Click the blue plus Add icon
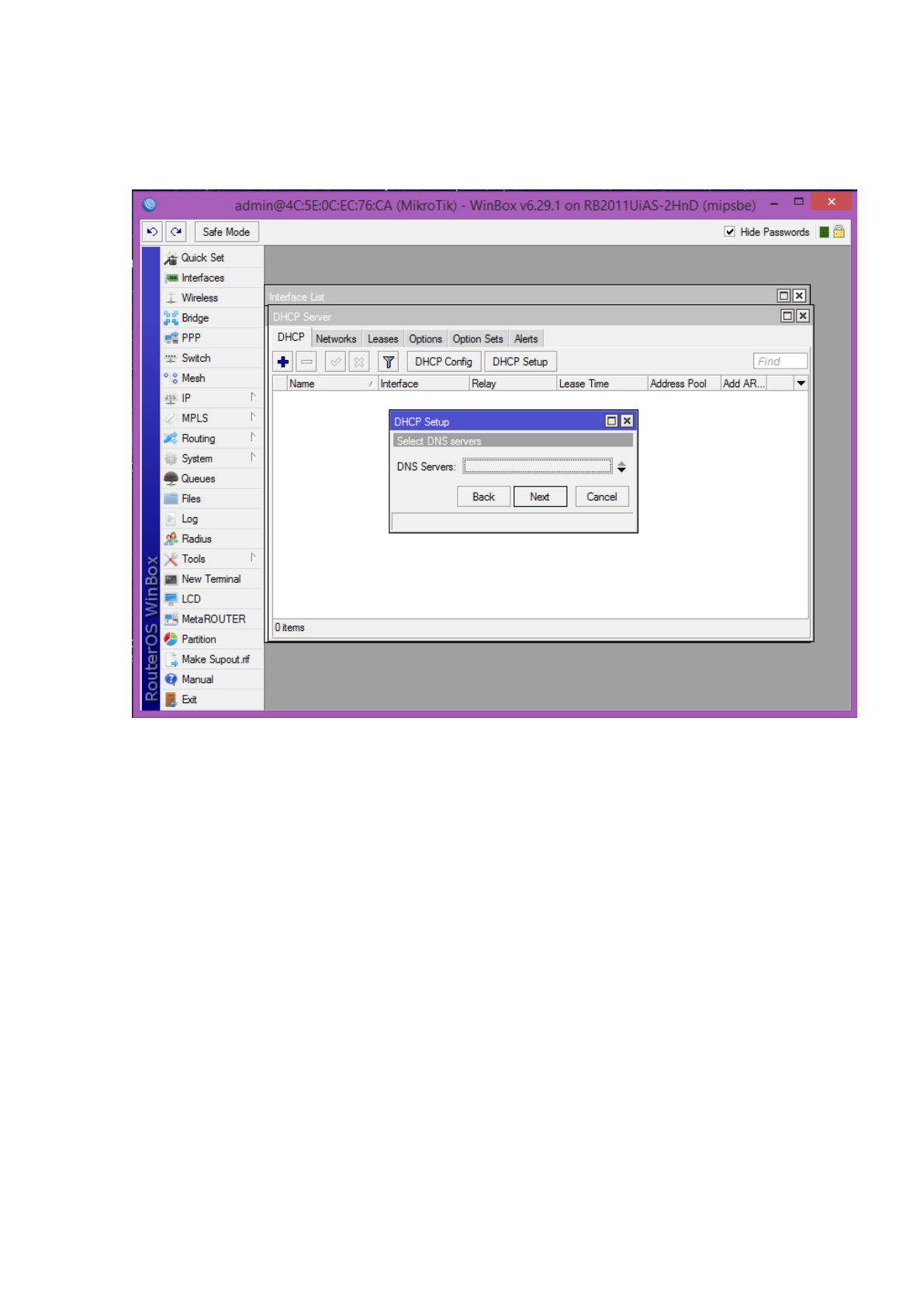Screen dimensions: 924x1307 pyautogui.click(x=283, y=362)
